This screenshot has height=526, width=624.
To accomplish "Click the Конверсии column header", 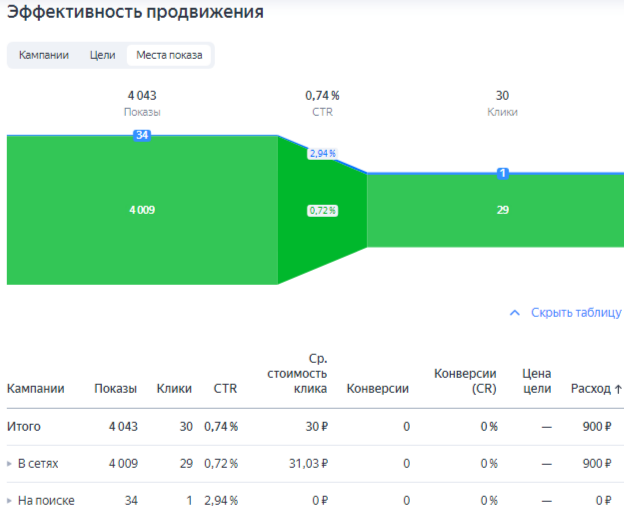I will click(x=378, y=388).
